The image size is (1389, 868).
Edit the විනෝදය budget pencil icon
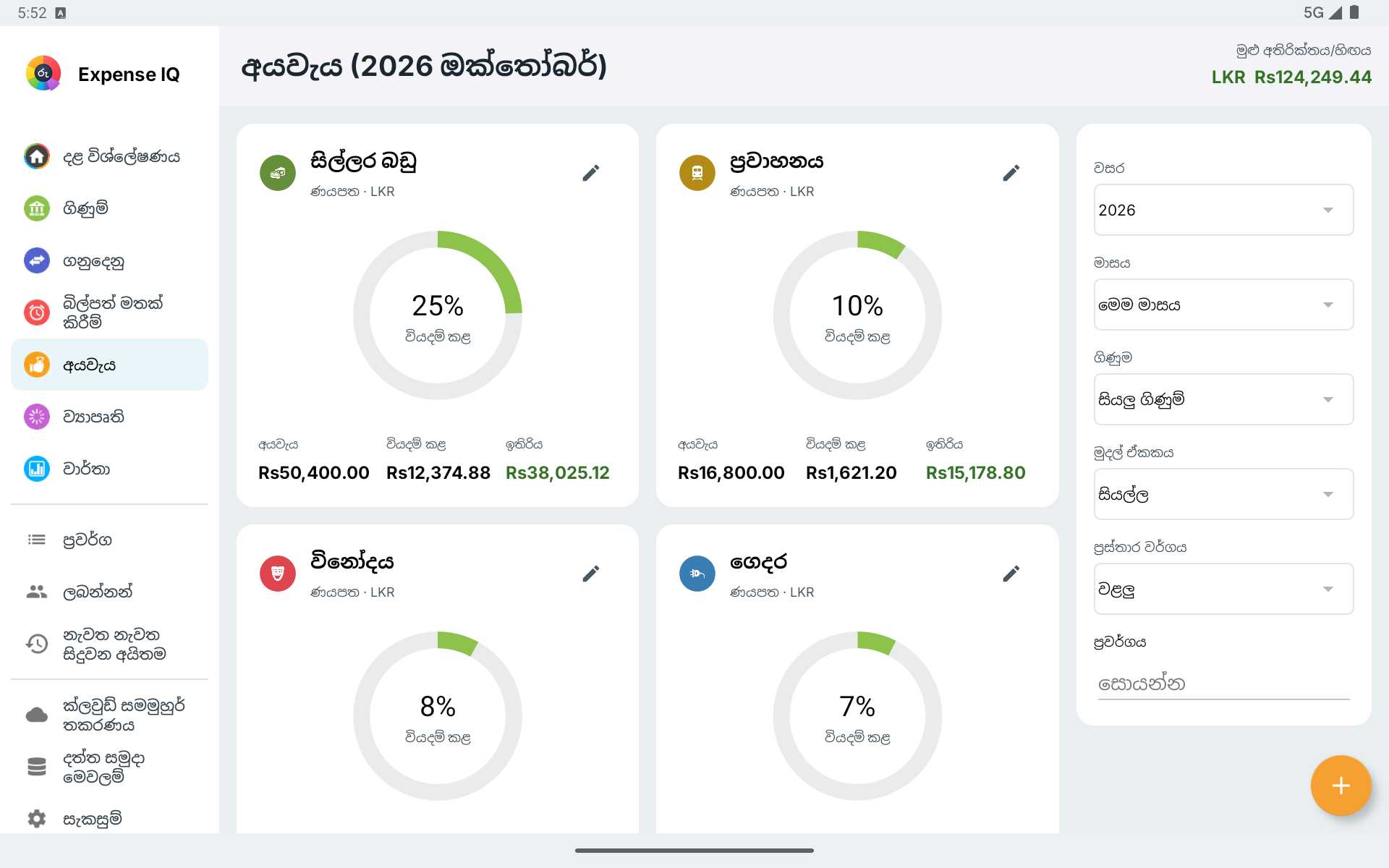click(x=591, y=574)
